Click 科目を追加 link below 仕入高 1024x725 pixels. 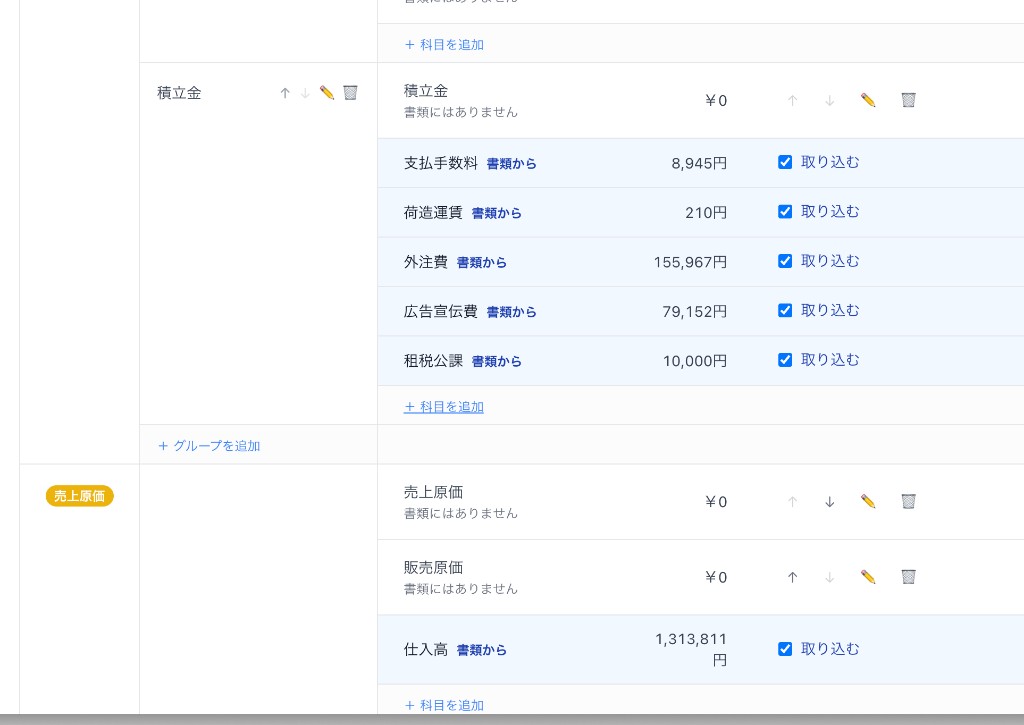444,705
